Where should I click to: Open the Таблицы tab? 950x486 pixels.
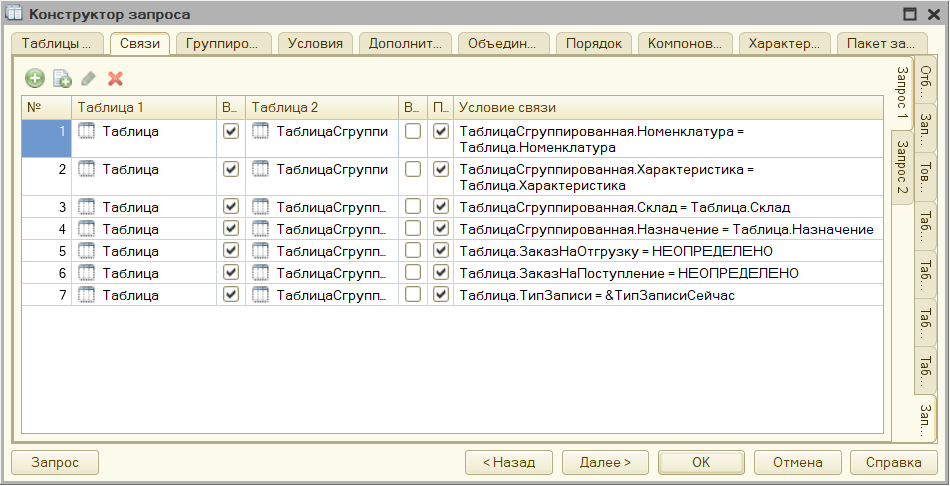coord(57,44)
